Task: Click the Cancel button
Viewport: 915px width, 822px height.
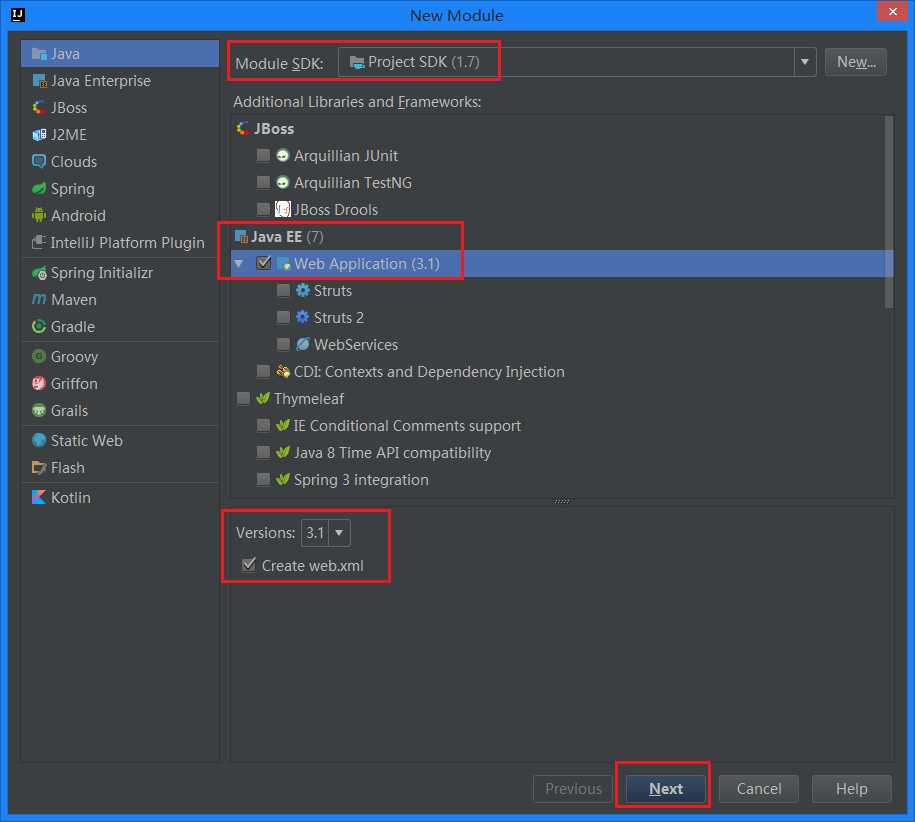Action: [759, 789]
